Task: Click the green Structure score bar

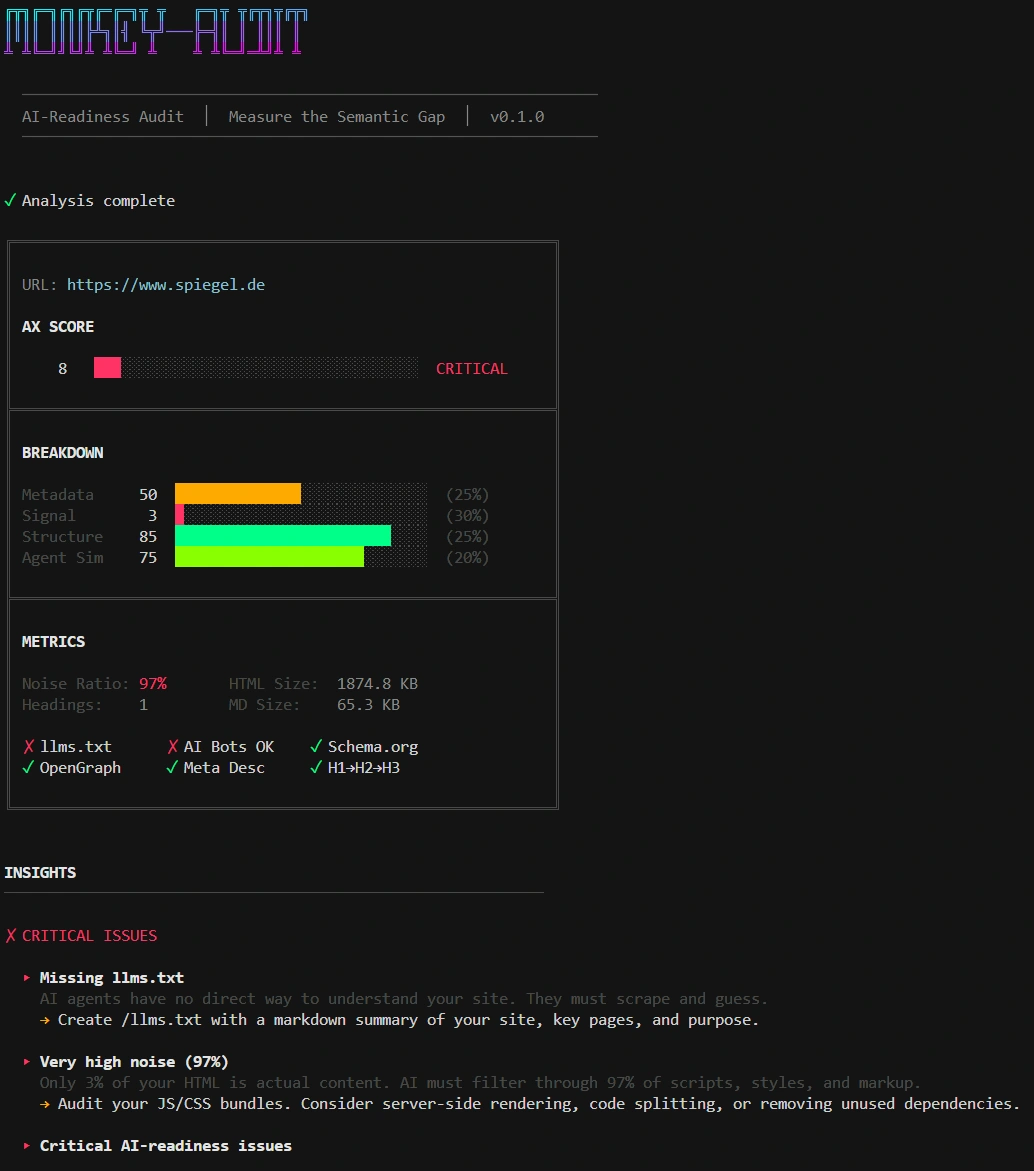Action: pyautogui.click(x=282, y=537)
